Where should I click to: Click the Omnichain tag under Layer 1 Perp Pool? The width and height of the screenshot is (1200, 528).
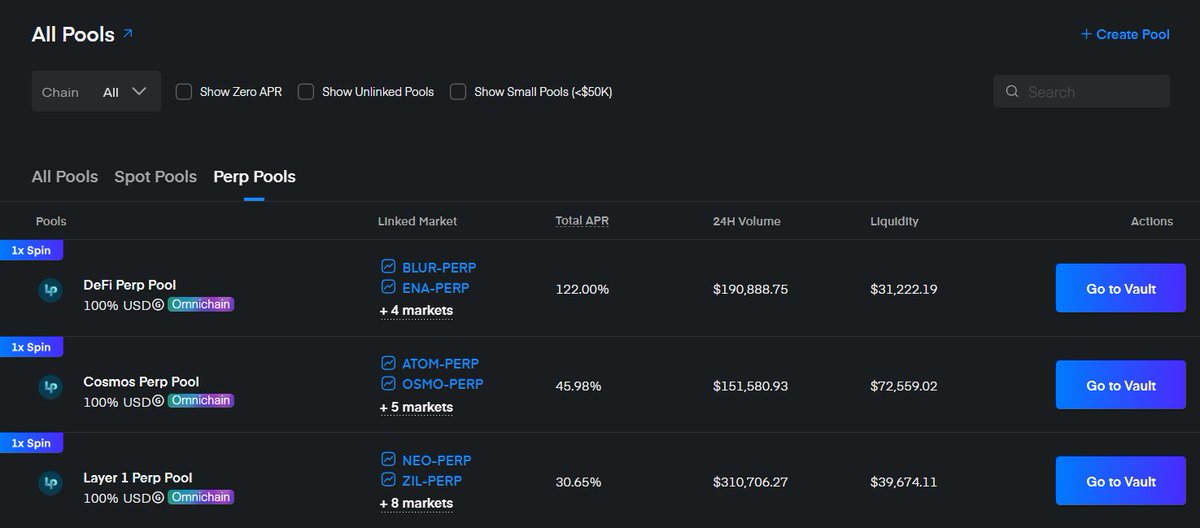pos(200,497)
